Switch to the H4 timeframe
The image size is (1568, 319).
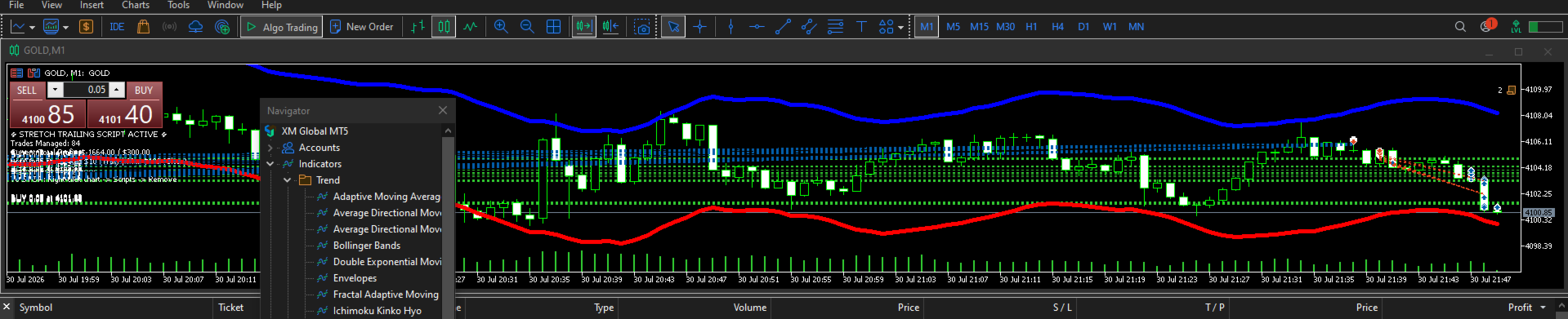pos(1057,27)
